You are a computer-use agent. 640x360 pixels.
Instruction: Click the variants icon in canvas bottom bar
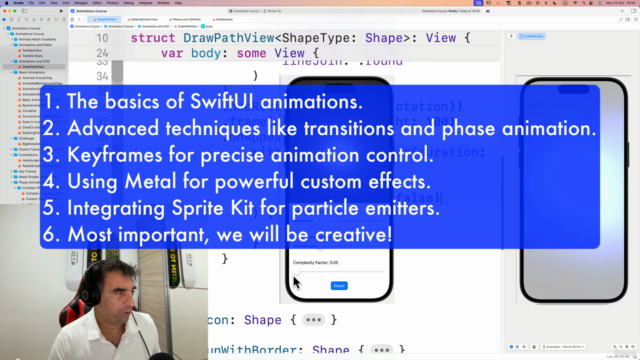pos(524,347)
